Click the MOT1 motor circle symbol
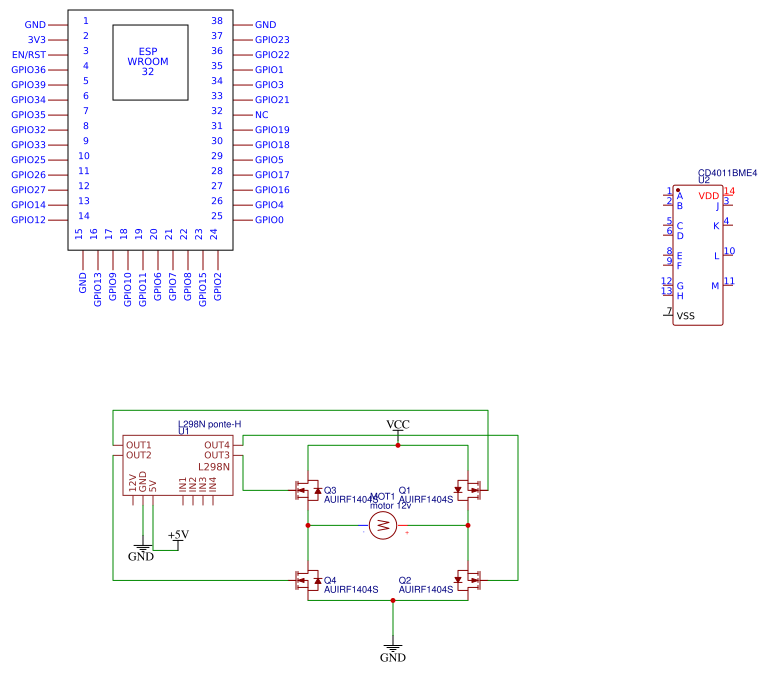The width and height of the screenshot is (767, 674). coord(383,526)
